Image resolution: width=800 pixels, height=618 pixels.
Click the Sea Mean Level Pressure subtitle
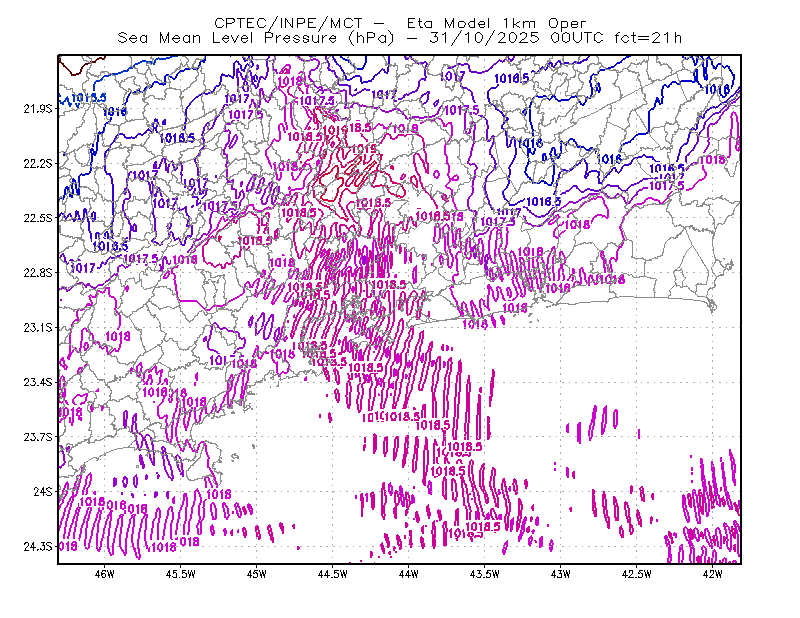[x=400, y=38]
